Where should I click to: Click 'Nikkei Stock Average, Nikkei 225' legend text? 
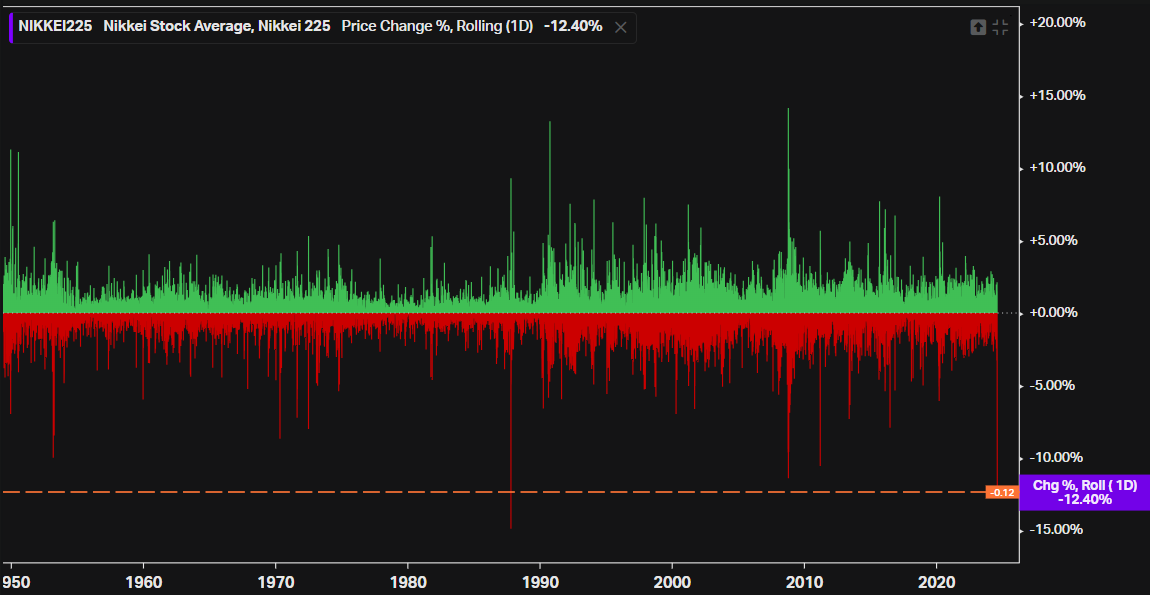pos(216,26)
